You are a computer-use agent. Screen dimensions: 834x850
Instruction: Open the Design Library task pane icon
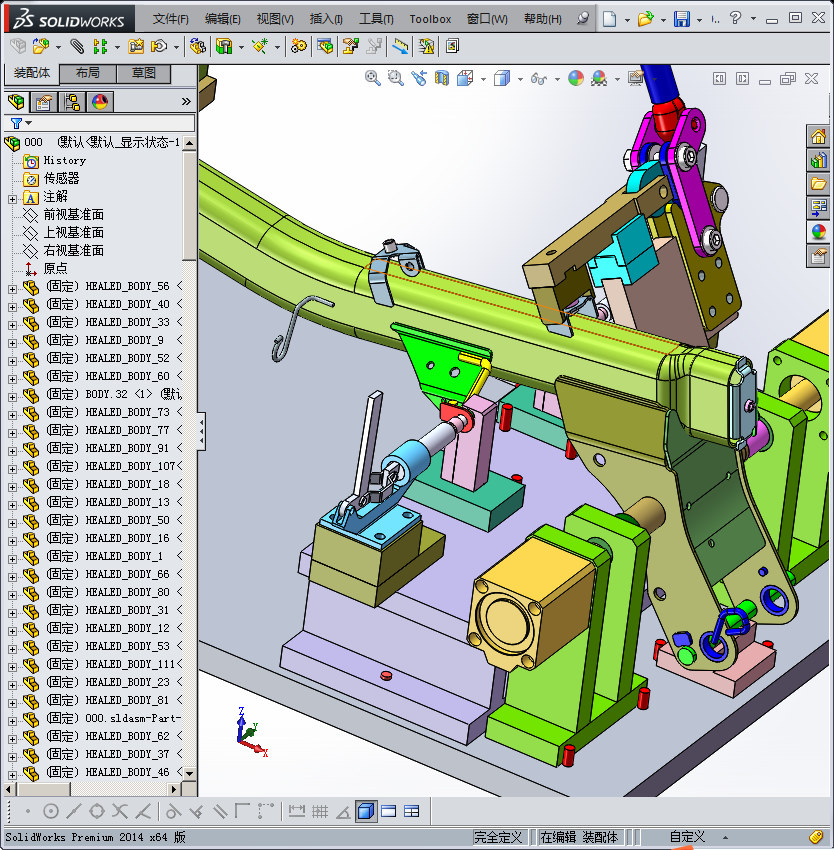[x=818, y=160]
